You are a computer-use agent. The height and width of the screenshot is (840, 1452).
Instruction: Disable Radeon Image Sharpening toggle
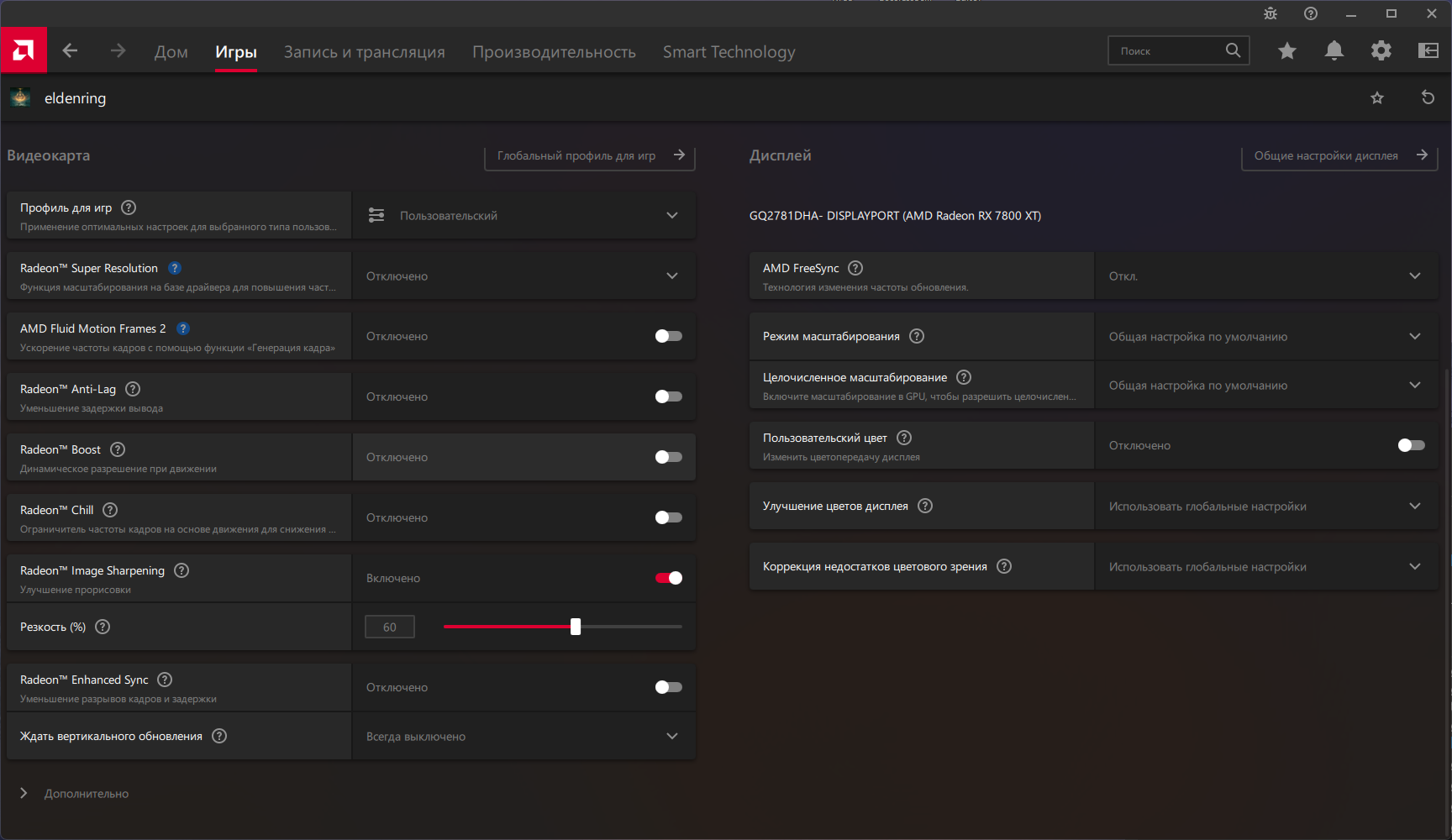click(x=669, y=578)
